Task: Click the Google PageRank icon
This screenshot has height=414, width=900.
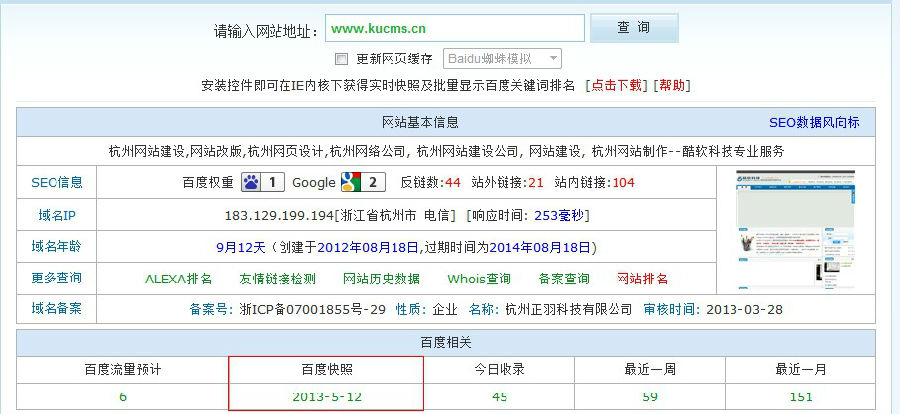Action: click(363, 183)
